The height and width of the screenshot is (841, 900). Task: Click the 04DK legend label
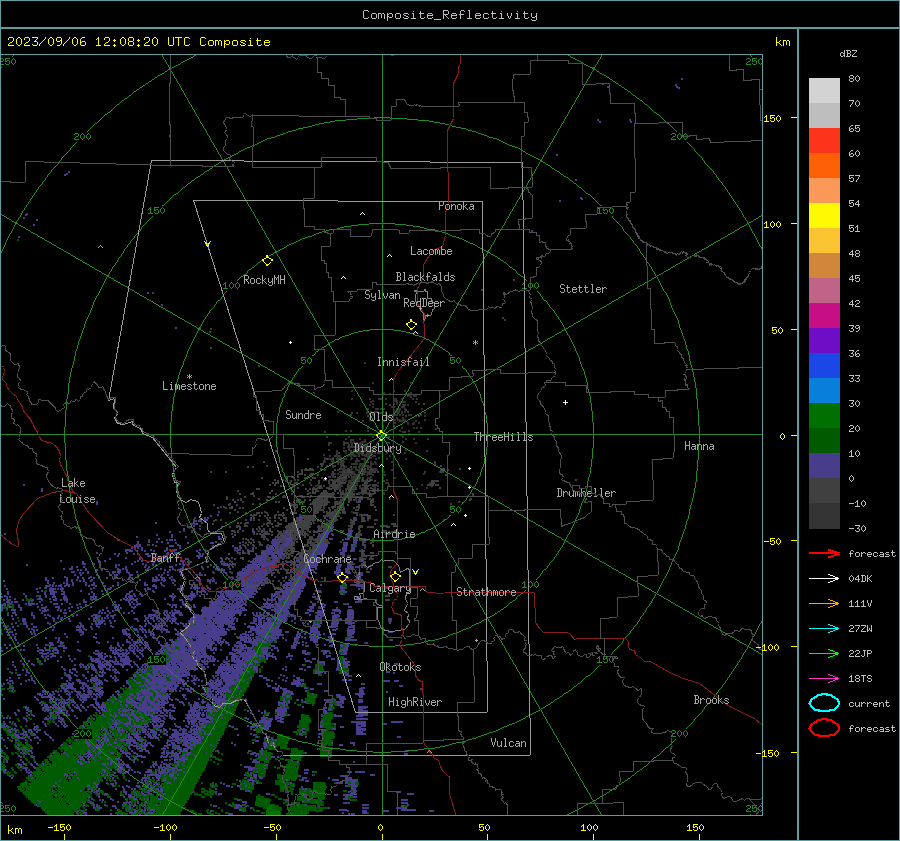[x=860, y=579]
